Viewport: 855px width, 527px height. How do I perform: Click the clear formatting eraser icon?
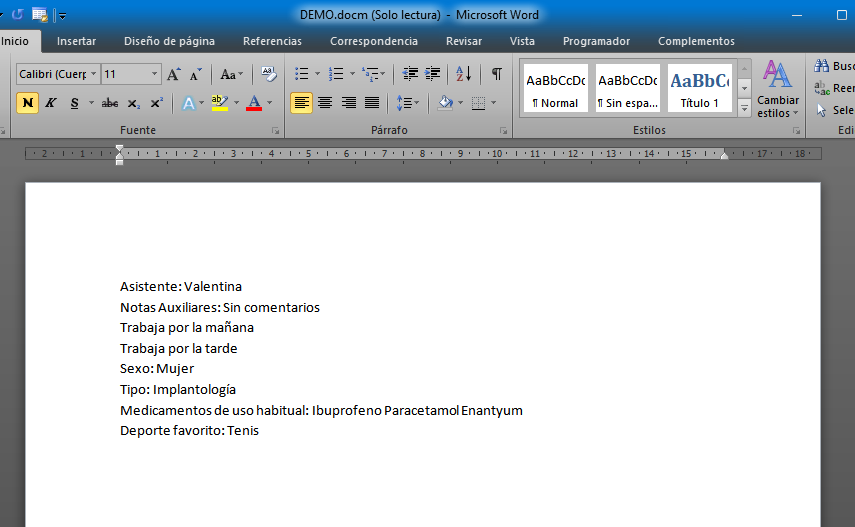(x=268, y=74)
